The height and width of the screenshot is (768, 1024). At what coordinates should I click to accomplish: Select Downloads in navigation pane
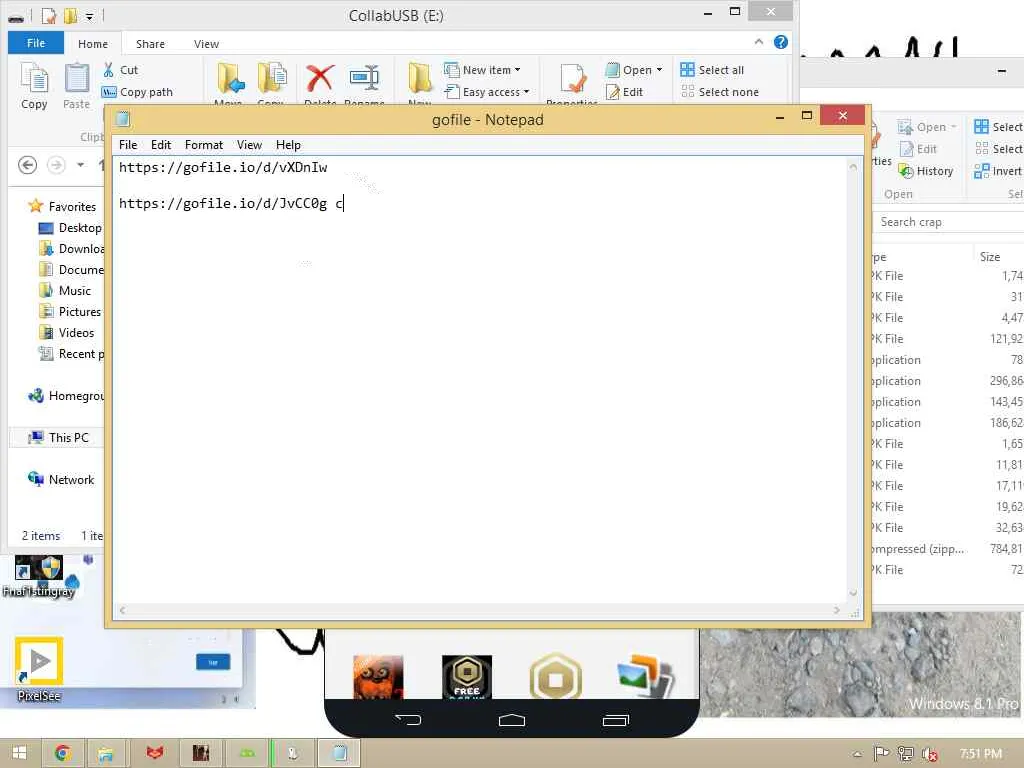[x=71, y=249]
